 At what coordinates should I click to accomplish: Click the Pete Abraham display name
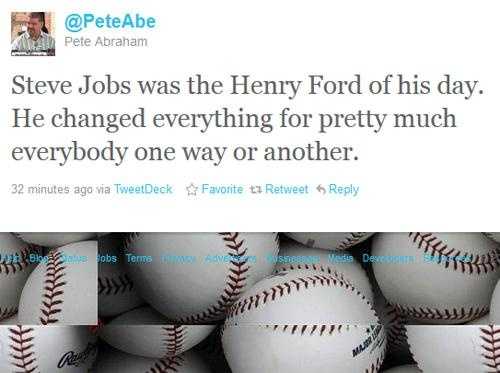106,42
